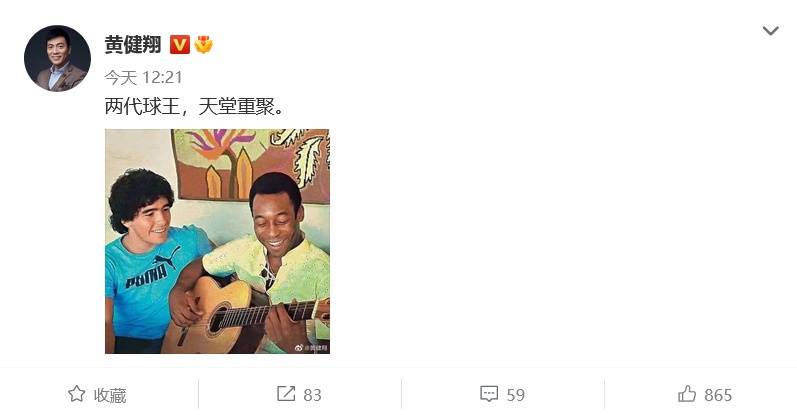Click the colorful wall painting in photo
797x415 pixels.
[x=251, y=164]
